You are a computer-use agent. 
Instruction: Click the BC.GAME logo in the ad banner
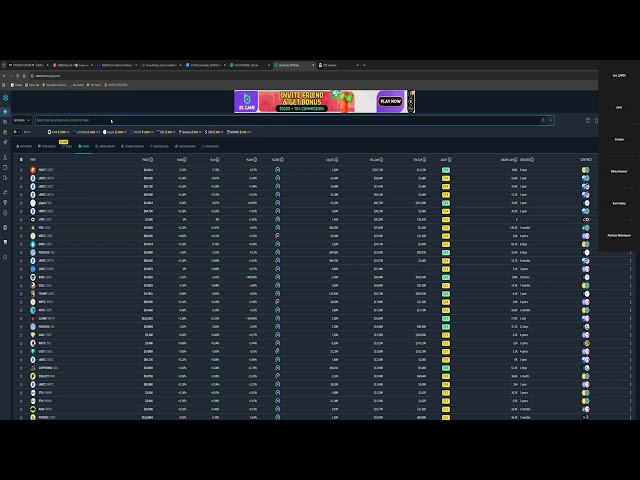(246, 101)
